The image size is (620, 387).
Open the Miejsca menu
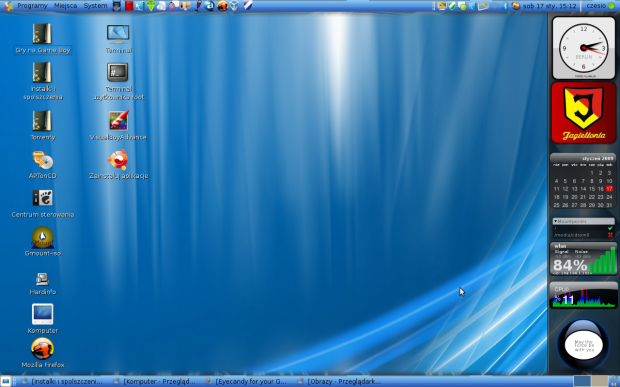pos(65,6)
